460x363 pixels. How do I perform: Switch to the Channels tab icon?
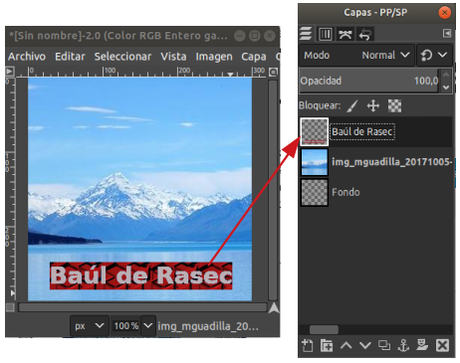coord(325,34)
